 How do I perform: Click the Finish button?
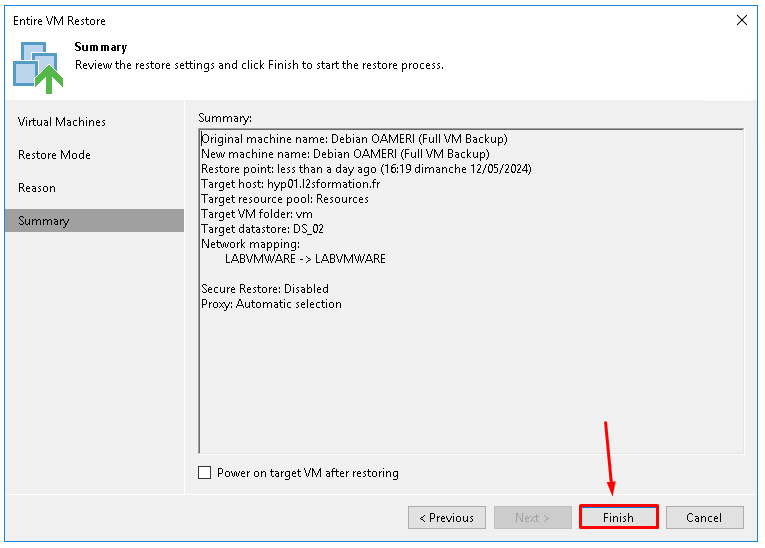pos(619,517)
